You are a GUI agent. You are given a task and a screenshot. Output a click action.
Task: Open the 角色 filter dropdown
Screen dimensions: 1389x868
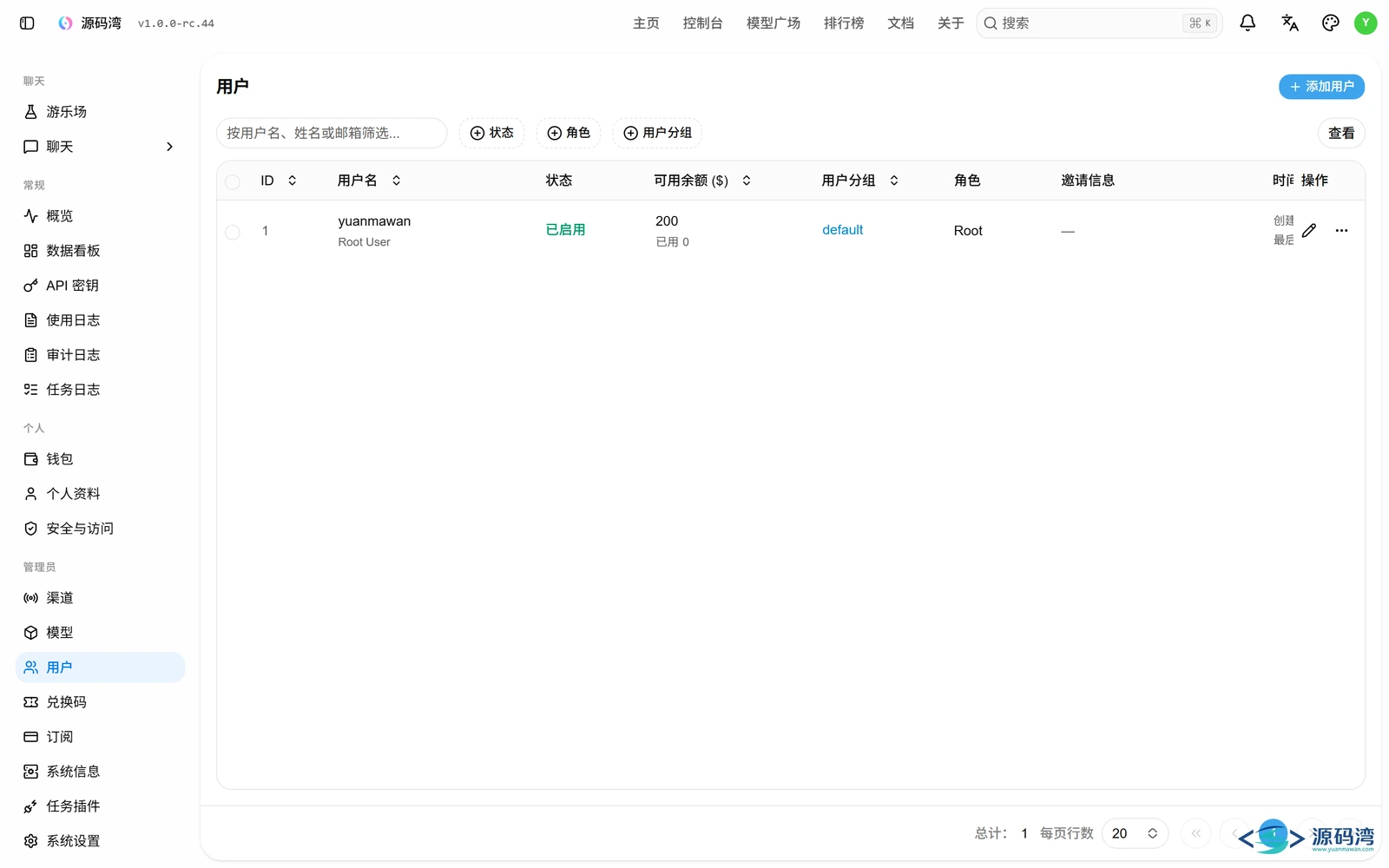coord(568,133)
